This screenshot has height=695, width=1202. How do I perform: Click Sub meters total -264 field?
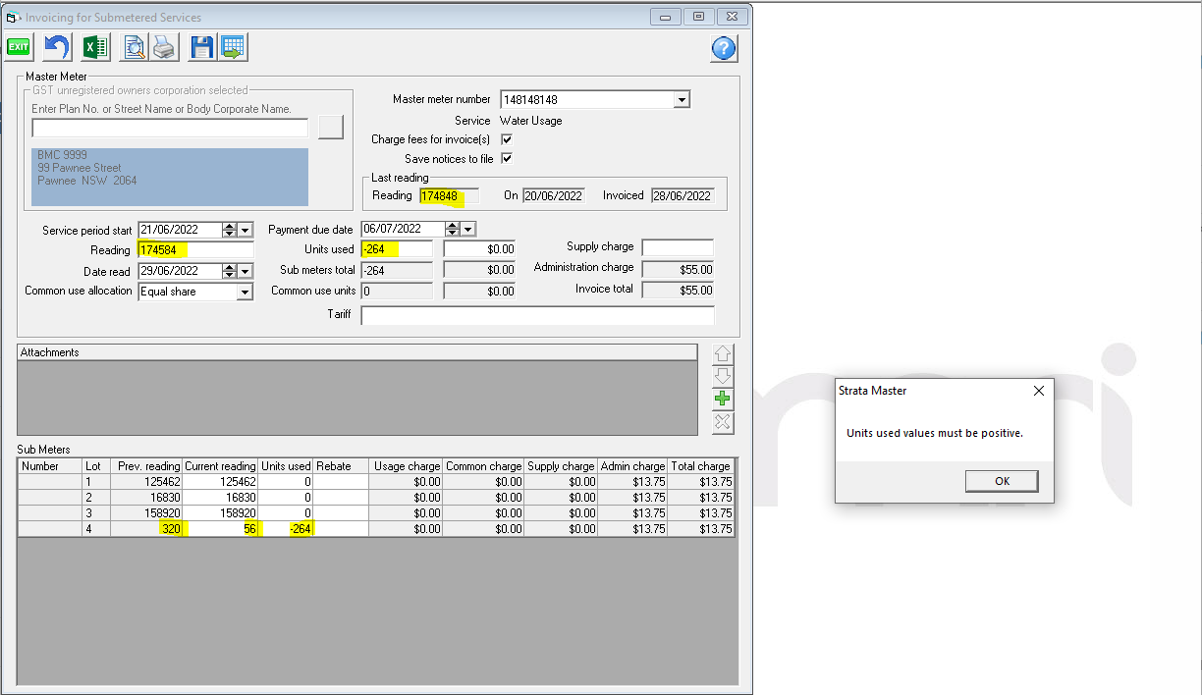coord(397,270)
